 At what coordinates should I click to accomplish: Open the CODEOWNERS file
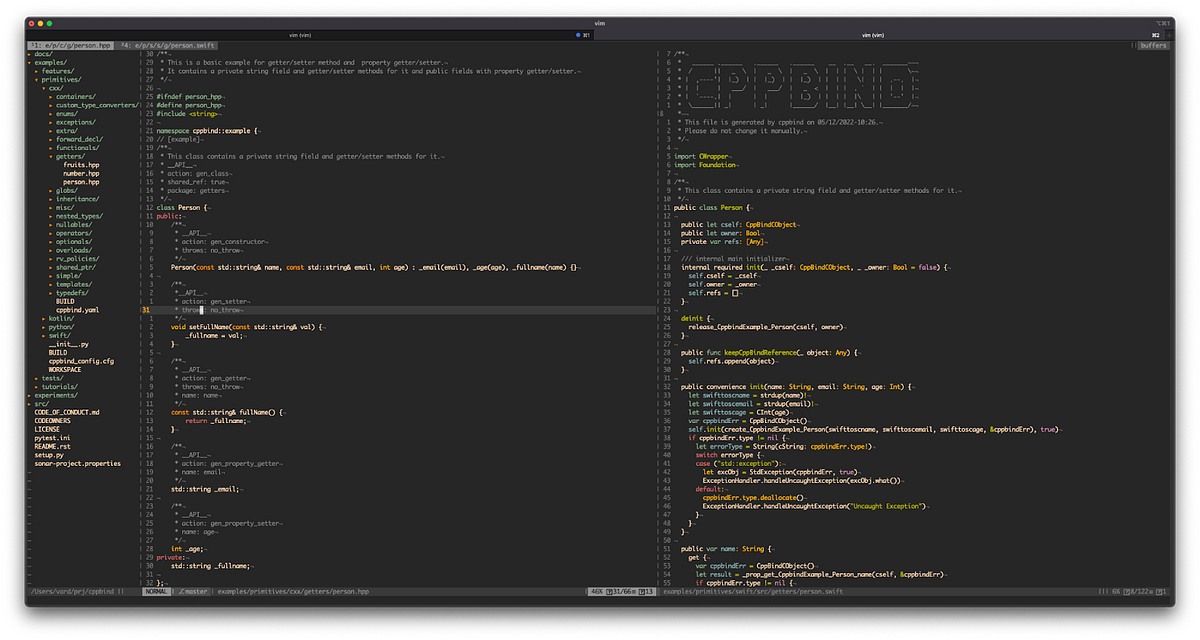53,421
